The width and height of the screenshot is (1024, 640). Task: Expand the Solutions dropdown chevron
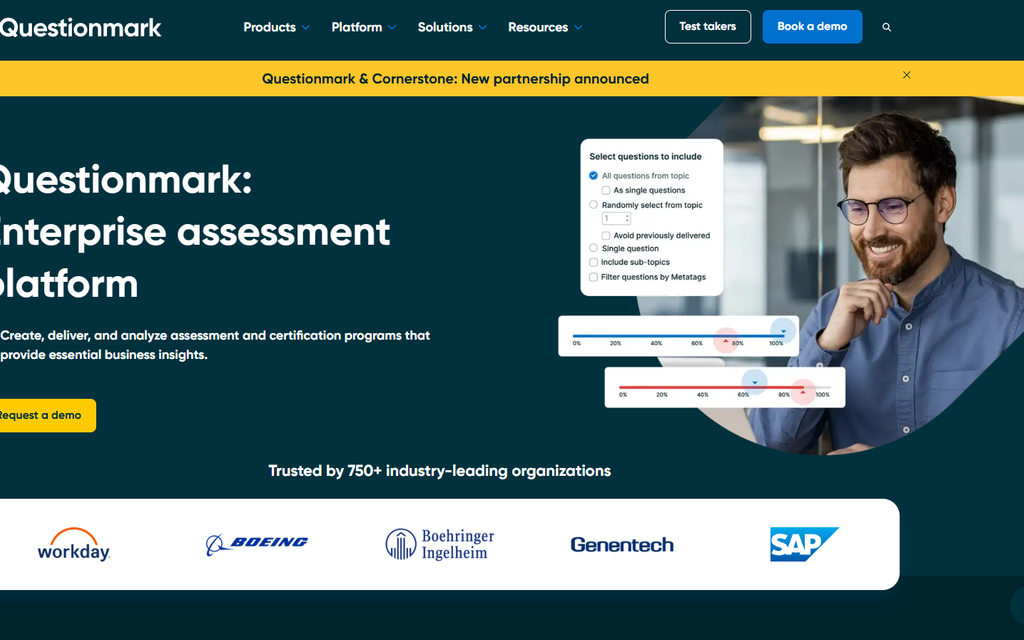pos(483,27)
